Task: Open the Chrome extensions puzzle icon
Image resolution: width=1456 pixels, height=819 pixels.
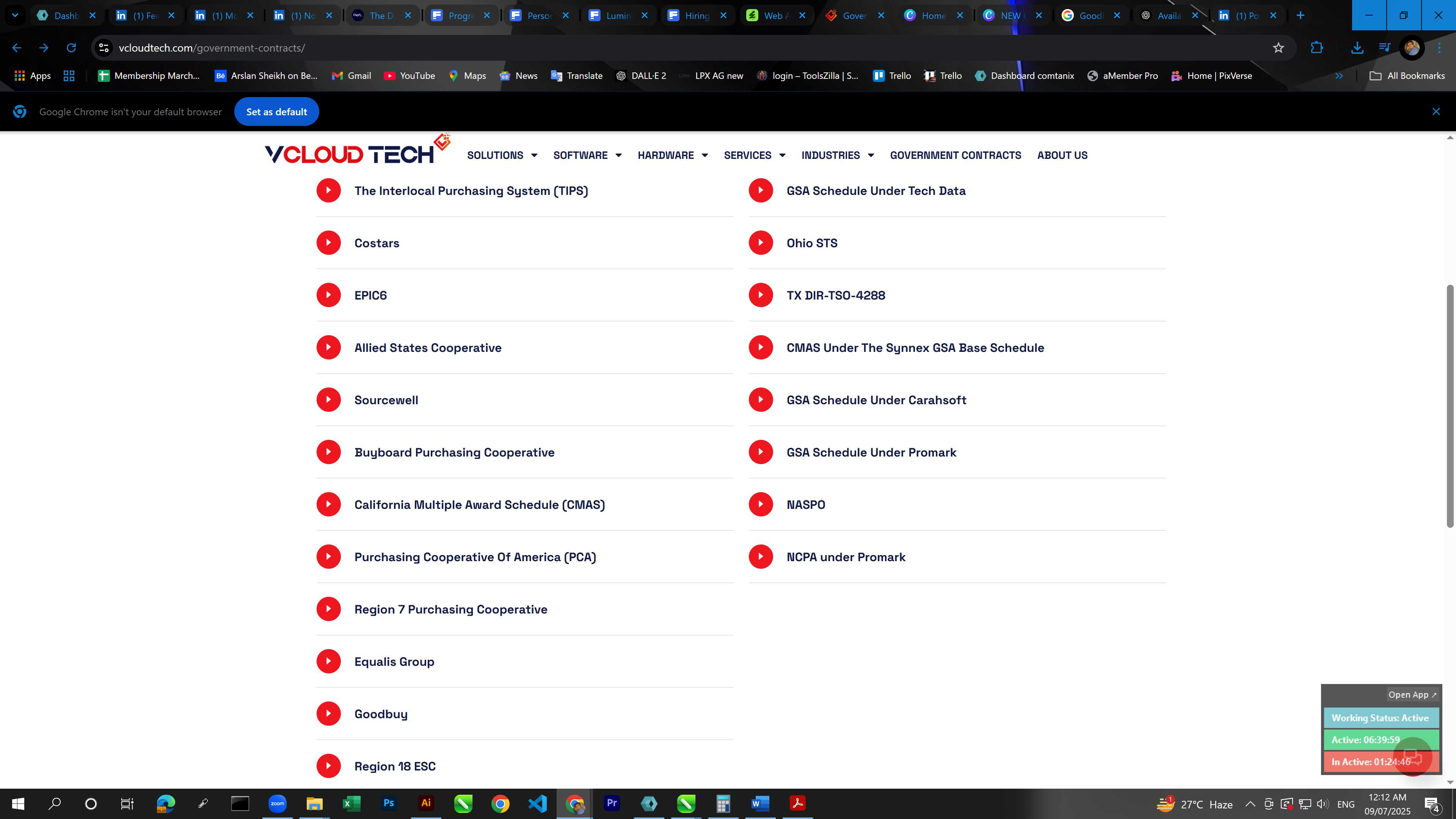Action: point(1316,48)
